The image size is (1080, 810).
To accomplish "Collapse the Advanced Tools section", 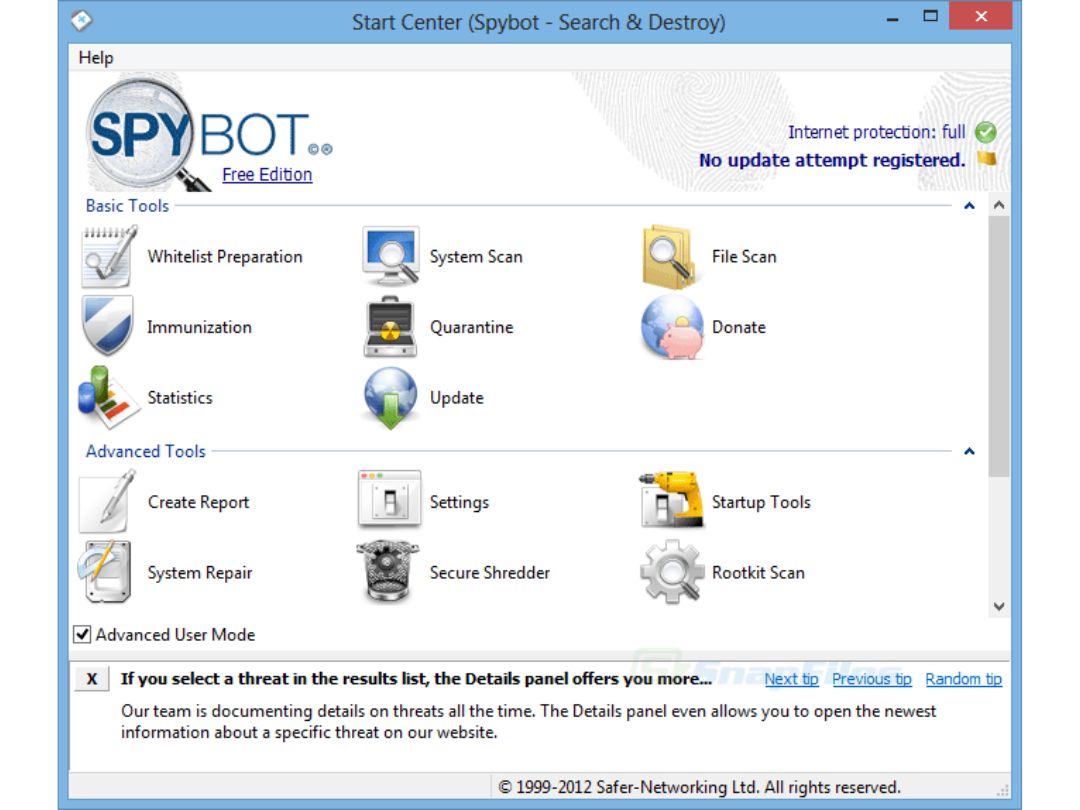I will 969,451.
